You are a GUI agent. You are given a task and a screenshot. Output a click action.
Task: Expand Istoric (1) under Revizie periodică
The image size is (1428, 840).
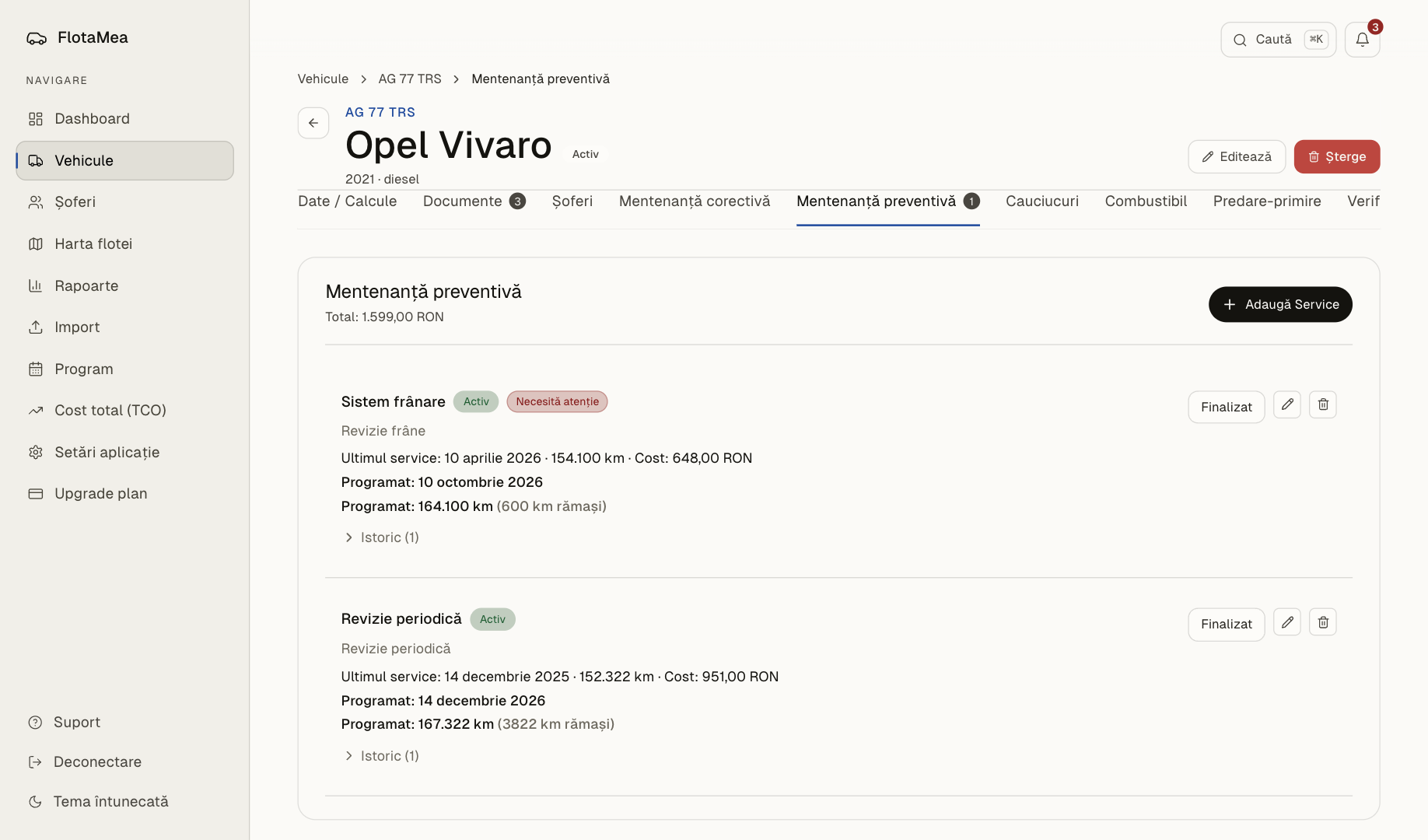click(x=381, y=756)
